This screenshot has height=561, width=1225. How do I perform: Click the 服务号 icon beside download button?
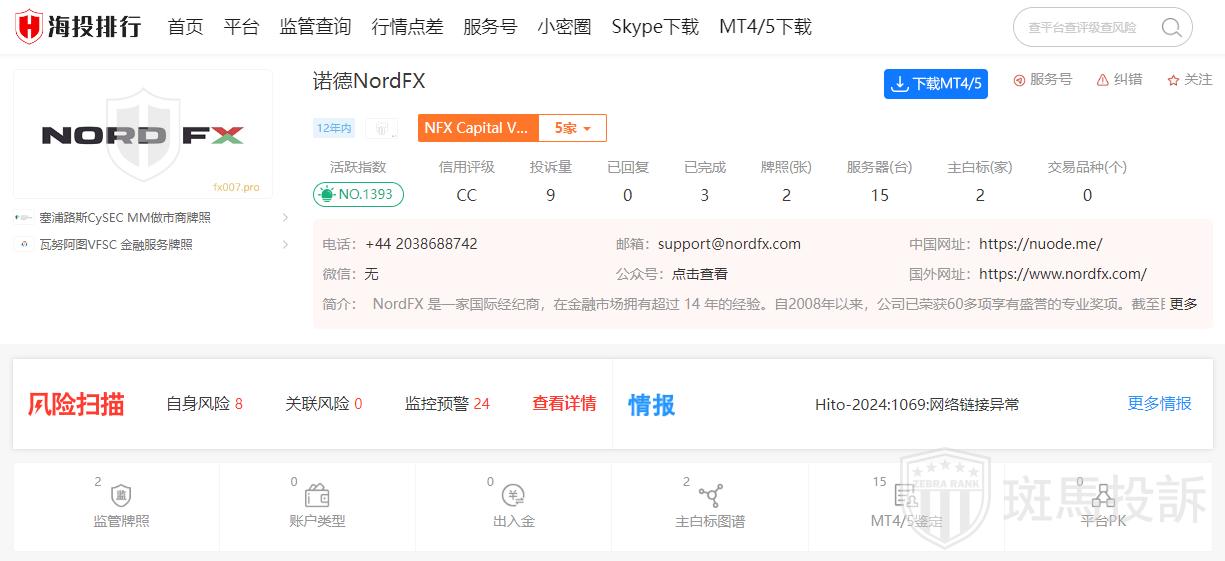1020,80
